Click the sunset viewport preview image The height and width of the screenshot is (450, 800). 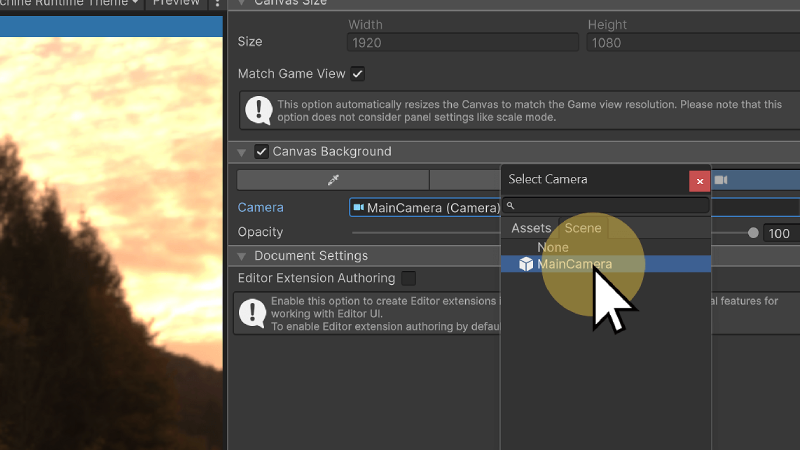[x=111, y=243]
